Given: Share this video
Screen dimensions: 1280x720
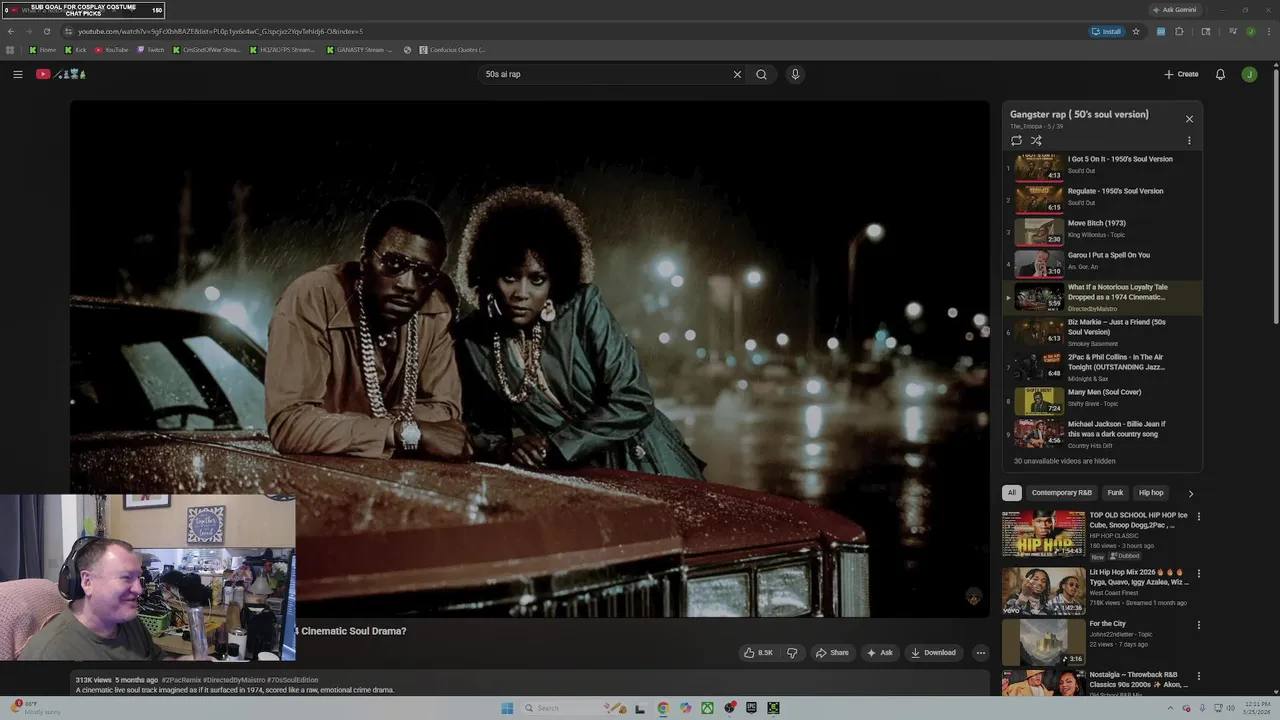Looking at the screenshot, I should coord(832,653).
